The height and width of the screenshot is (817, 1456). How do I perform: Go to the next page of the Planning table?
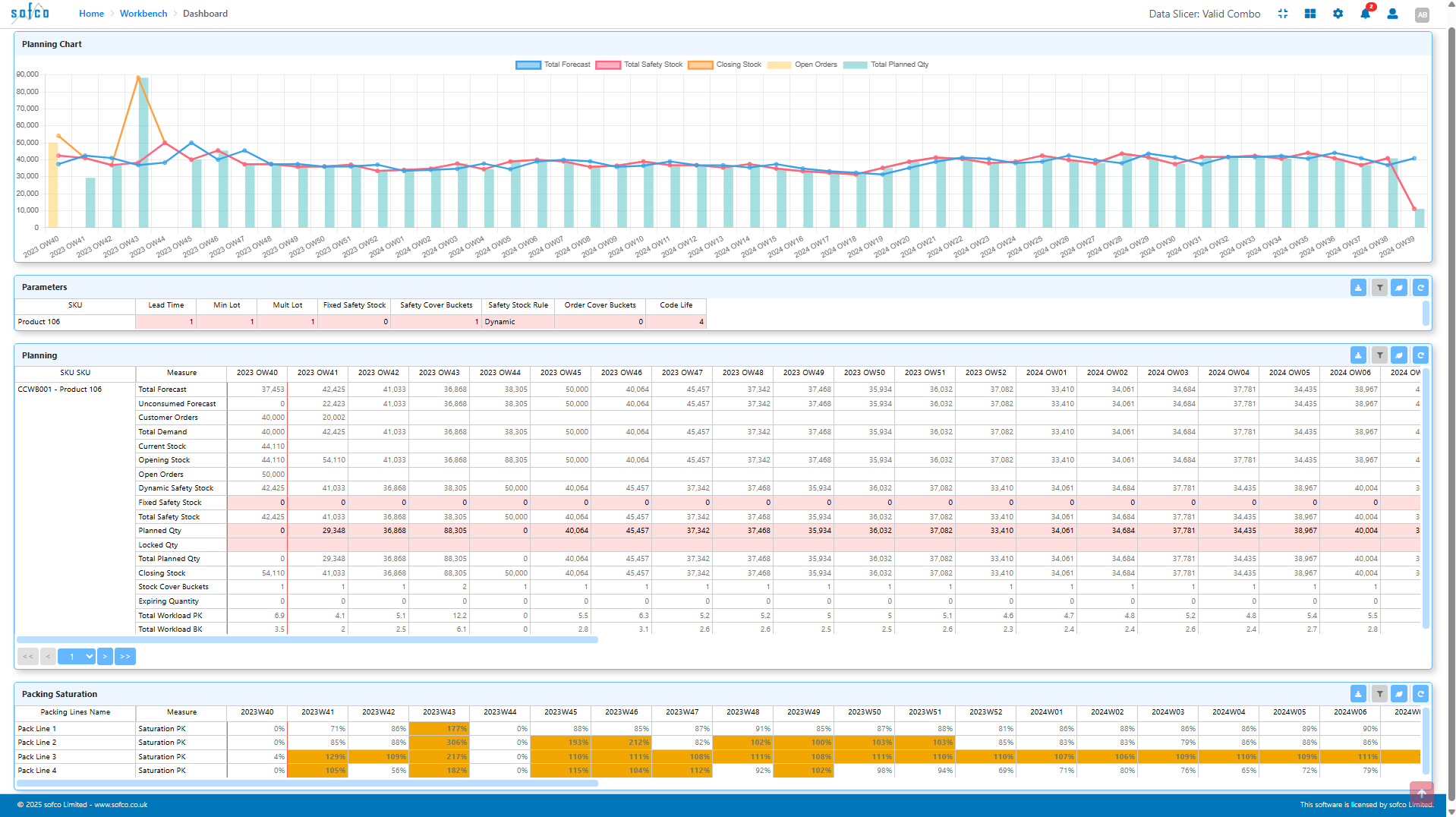point(105,656)
